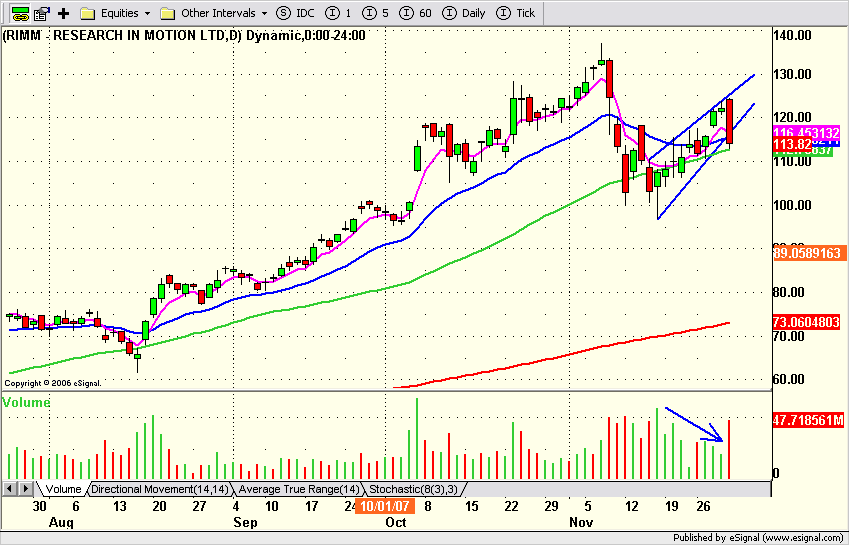
Task: Click the 130.00 price axis label
Action: (x=793, y=74)
